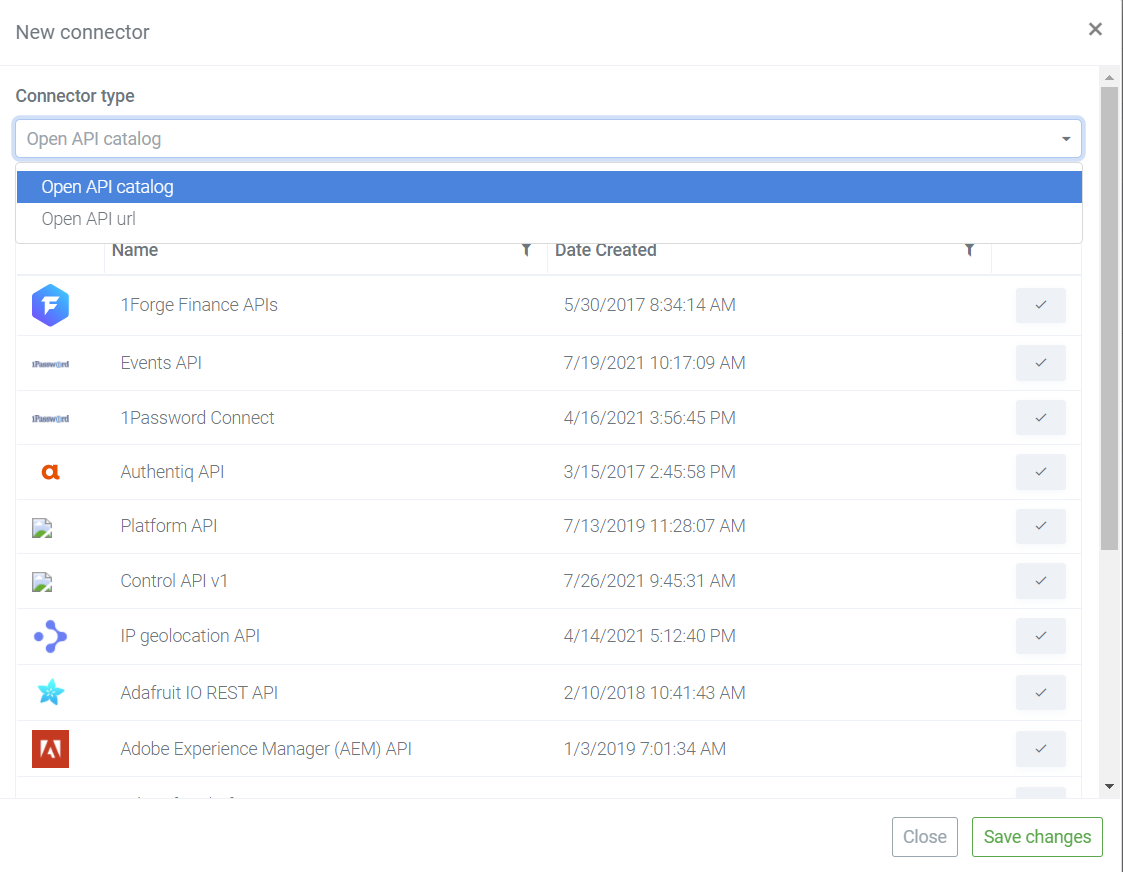This screenshot has height=872, width=1123.
Task: Sort by the Name column header
Action: tap(135, 250)
